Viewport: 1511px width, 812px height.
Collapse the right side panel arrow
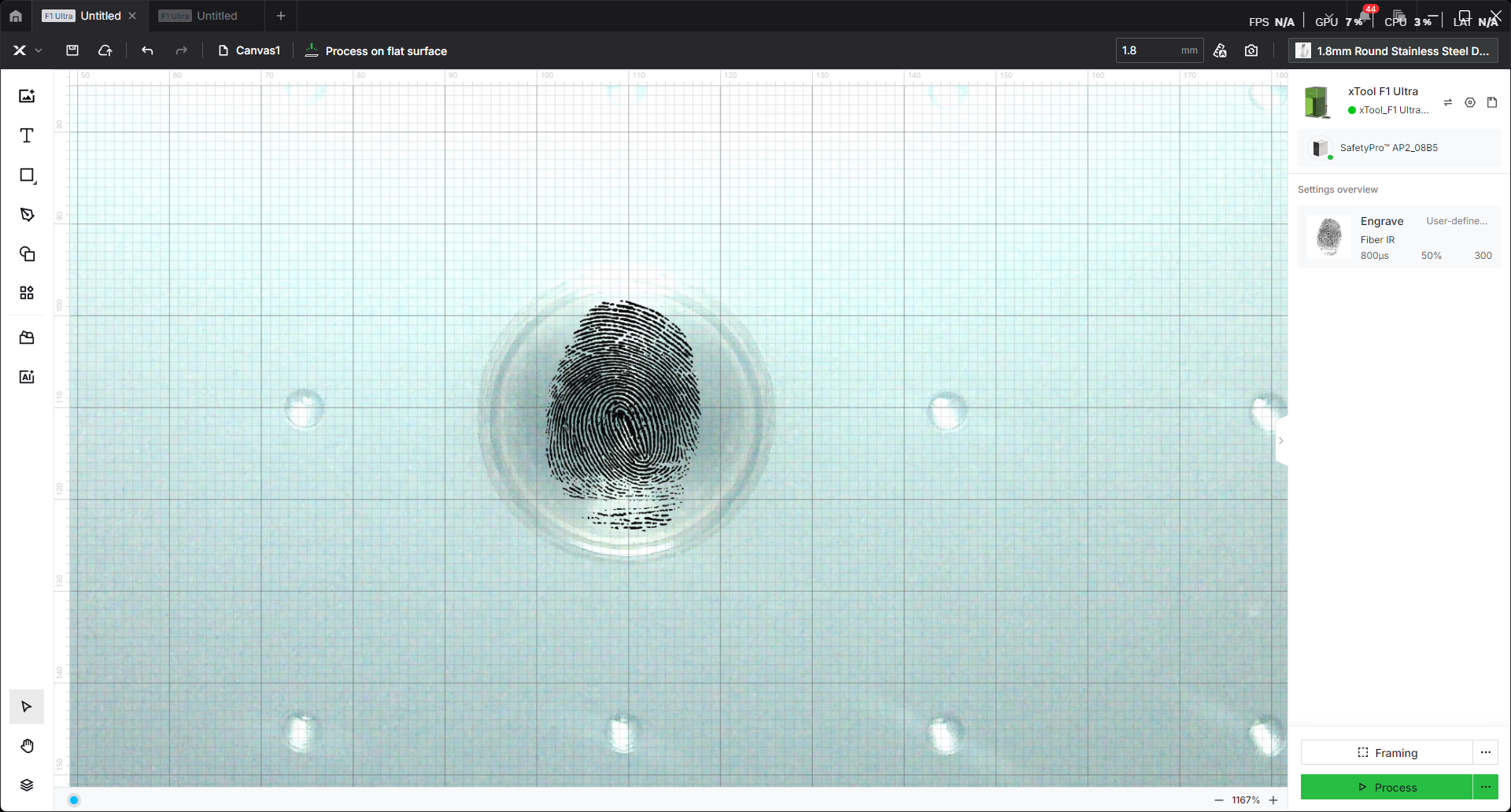click(x=1280, y=441)
